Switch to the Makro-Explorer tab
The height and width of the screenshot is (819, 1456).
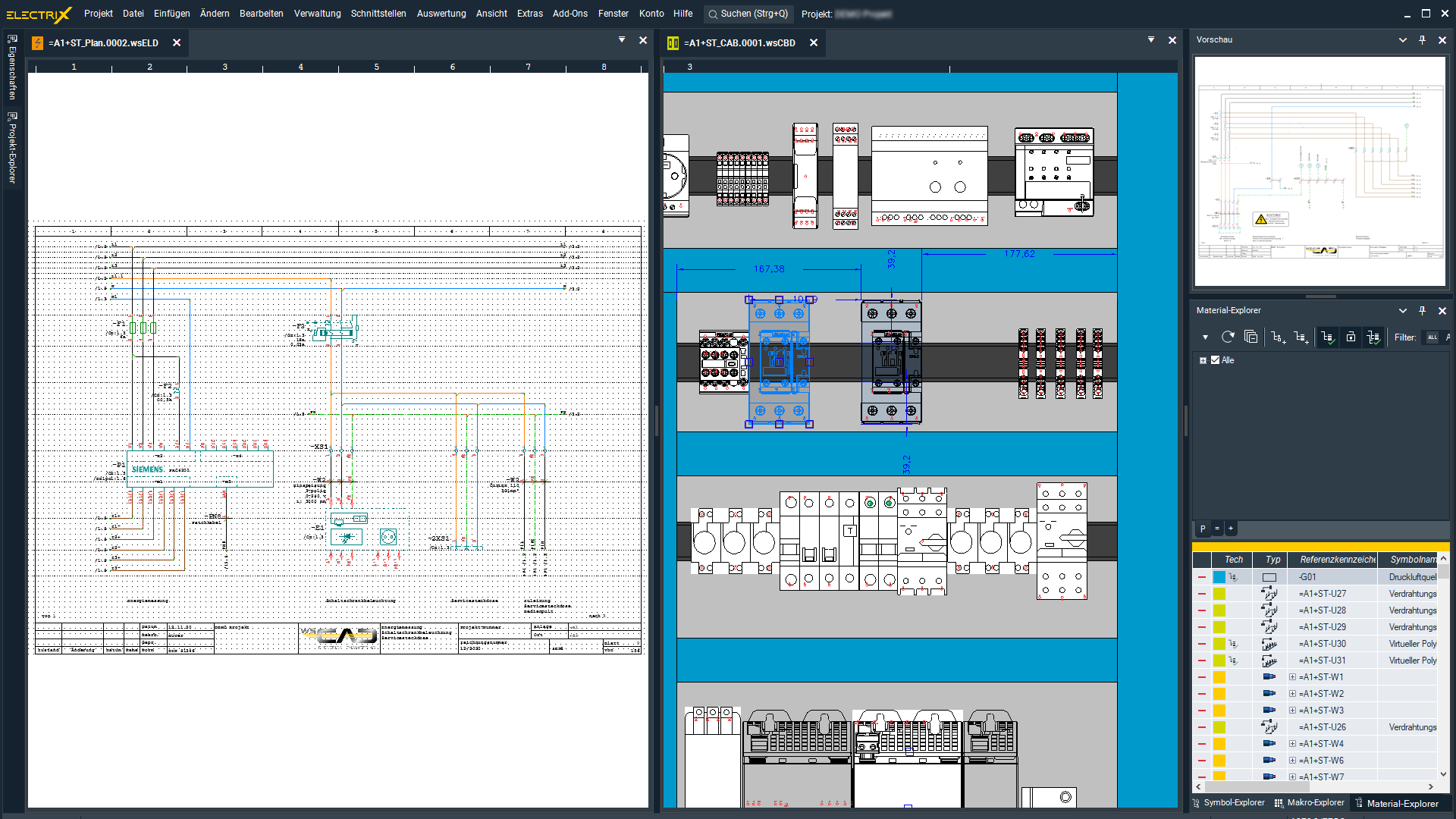(x=1309, y=802)
